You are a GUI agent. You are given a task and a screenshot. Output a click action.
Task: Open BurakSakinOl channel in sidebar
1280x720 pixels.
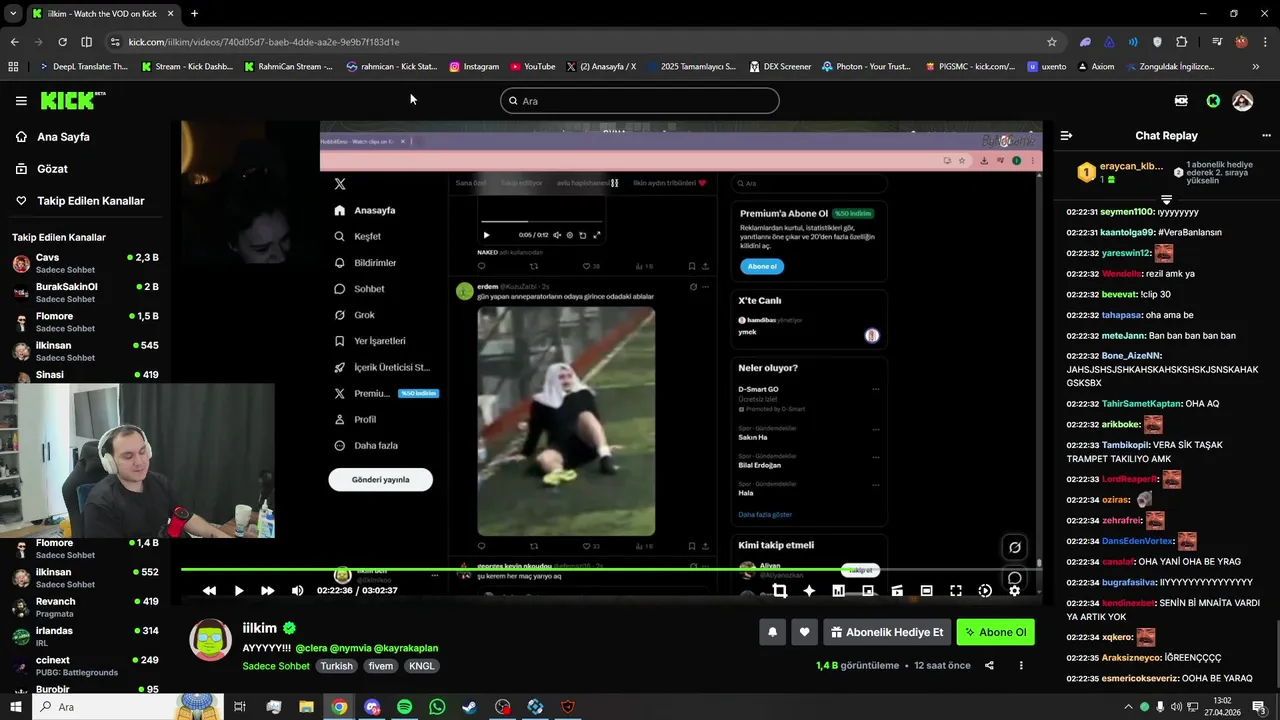coord(85,292)
